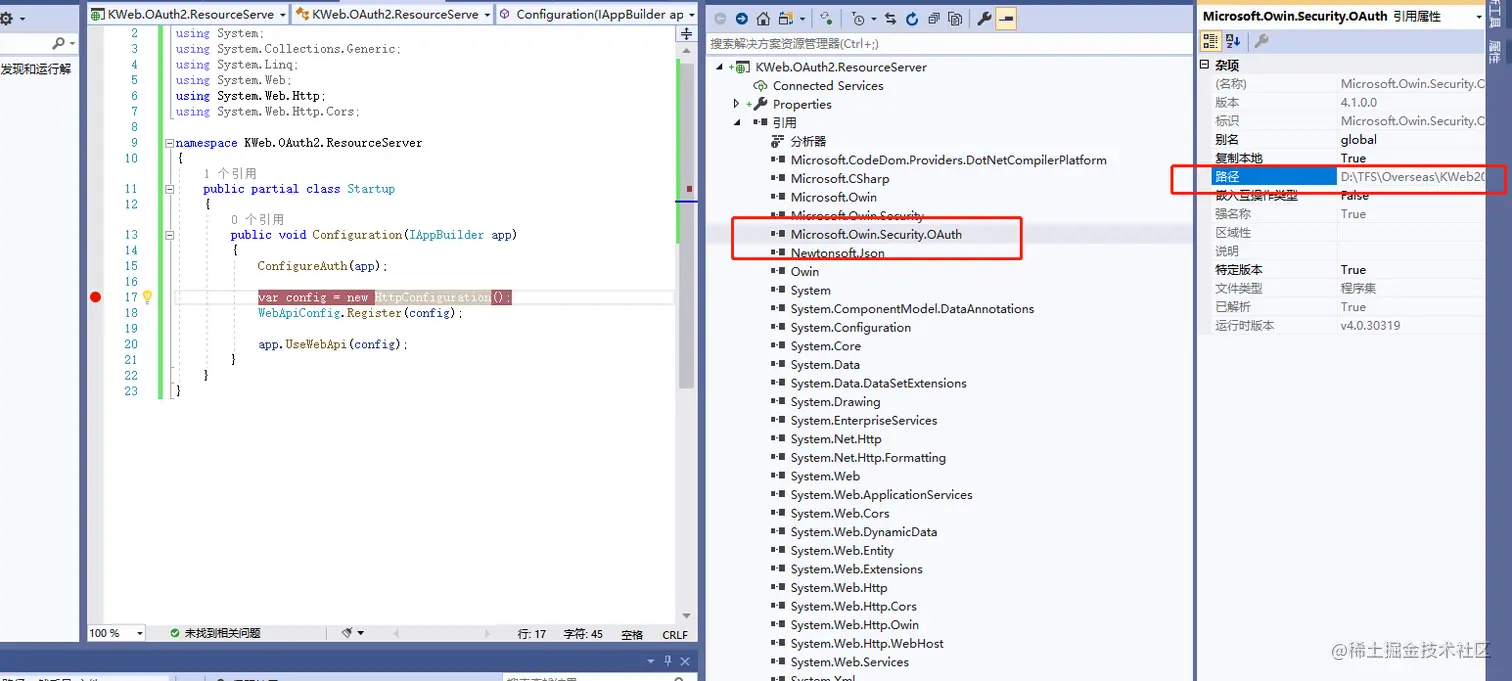Click the CRLF line ending indicator
1512x681 pixels.
(x=675, y=634)
